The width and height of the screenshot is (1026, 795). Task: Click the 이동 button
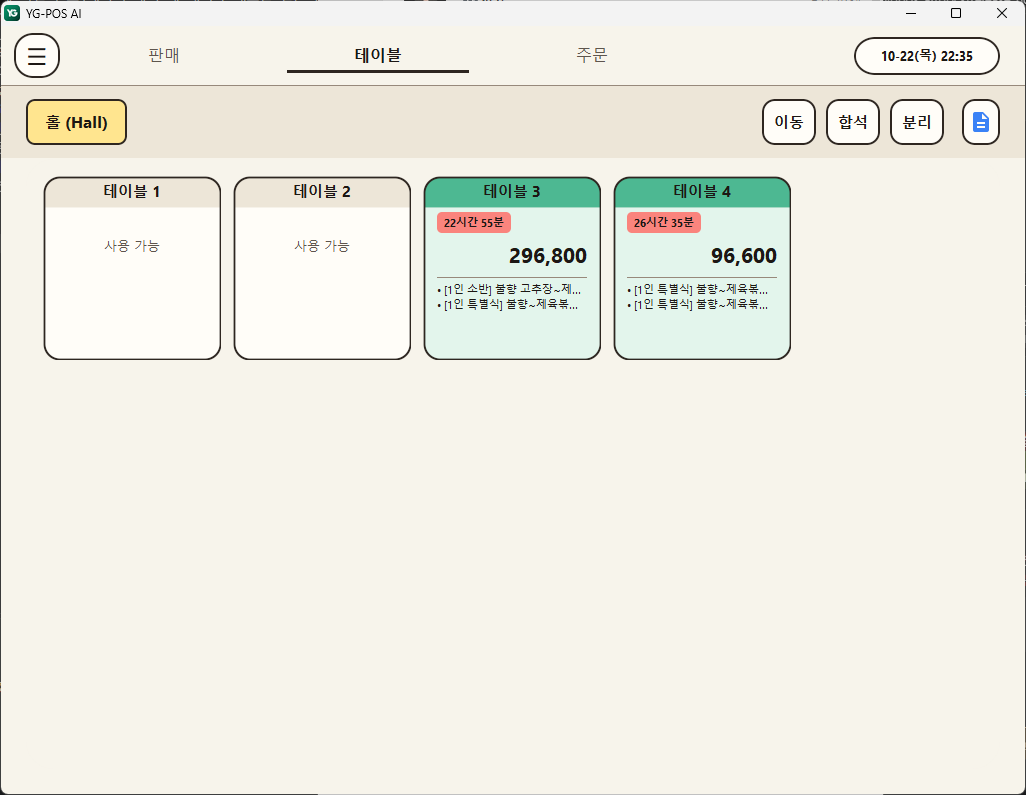788,122
